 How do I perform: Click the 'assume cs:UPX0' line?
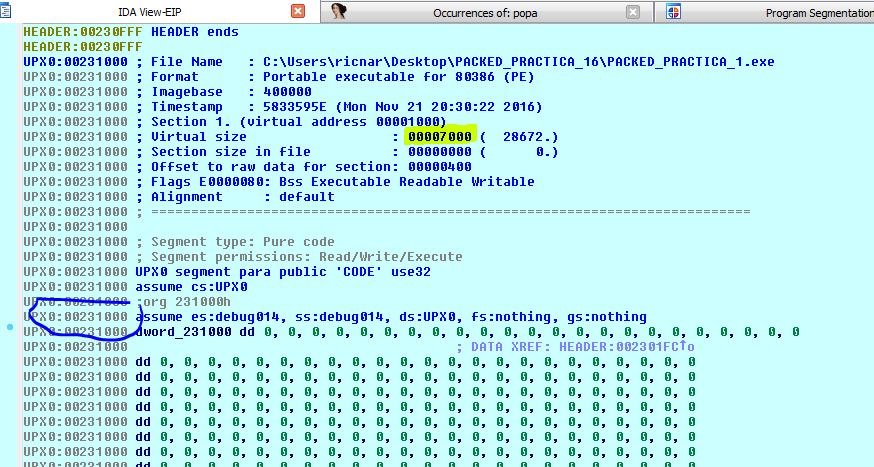(x=191, y=286)
